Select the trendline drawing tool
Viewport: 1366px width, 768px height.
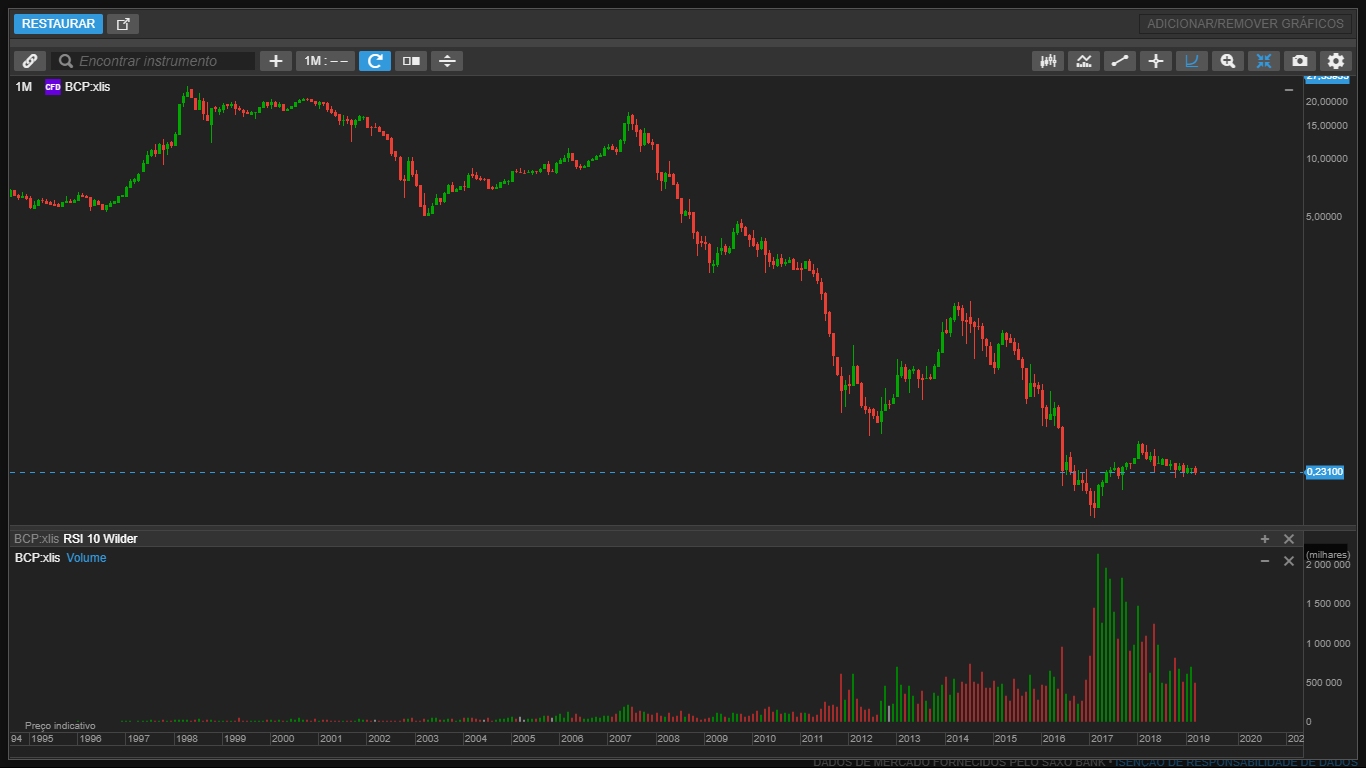tap(1120, 61)
